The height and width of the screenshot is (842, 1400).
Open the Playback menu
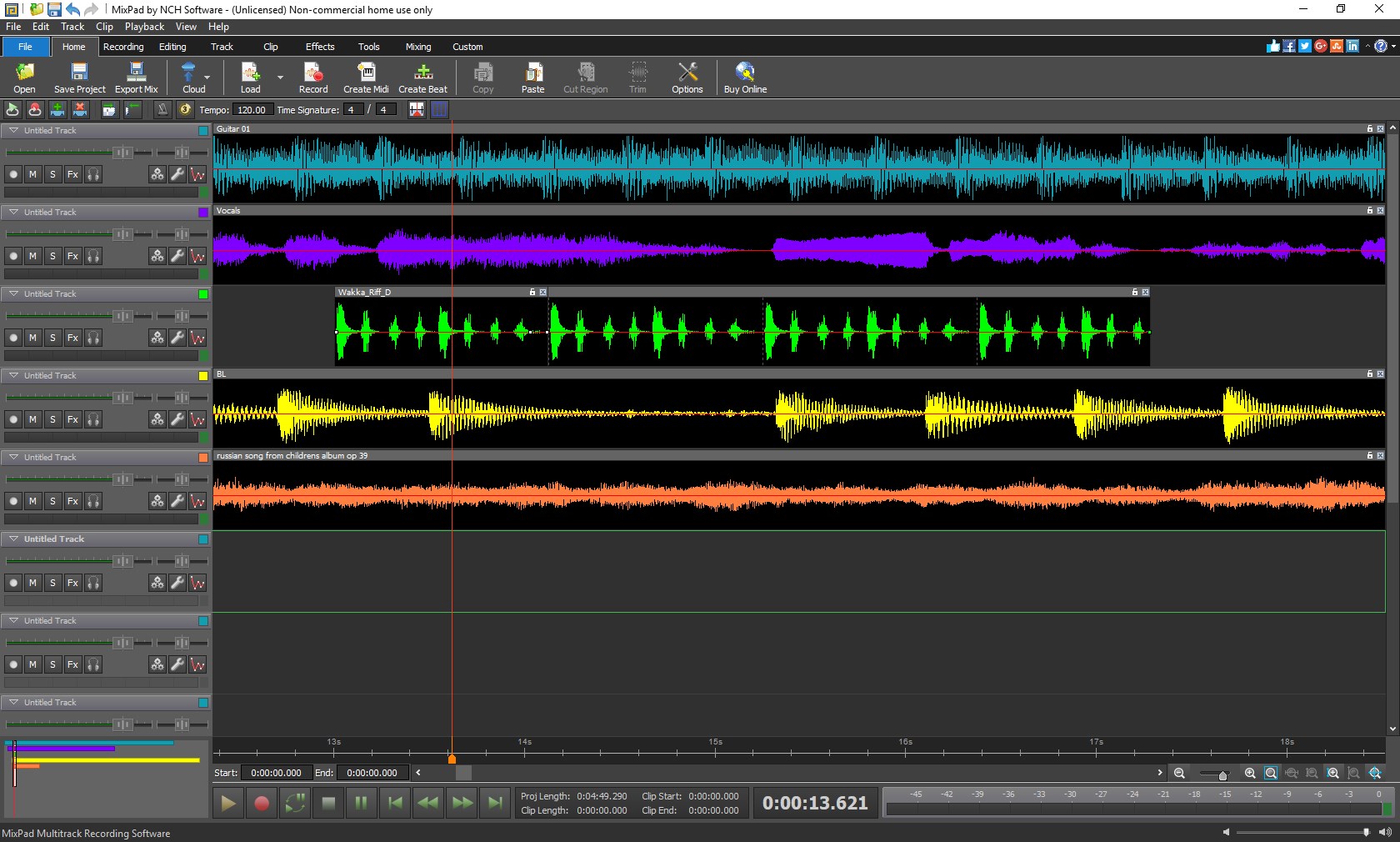[144, 27]
